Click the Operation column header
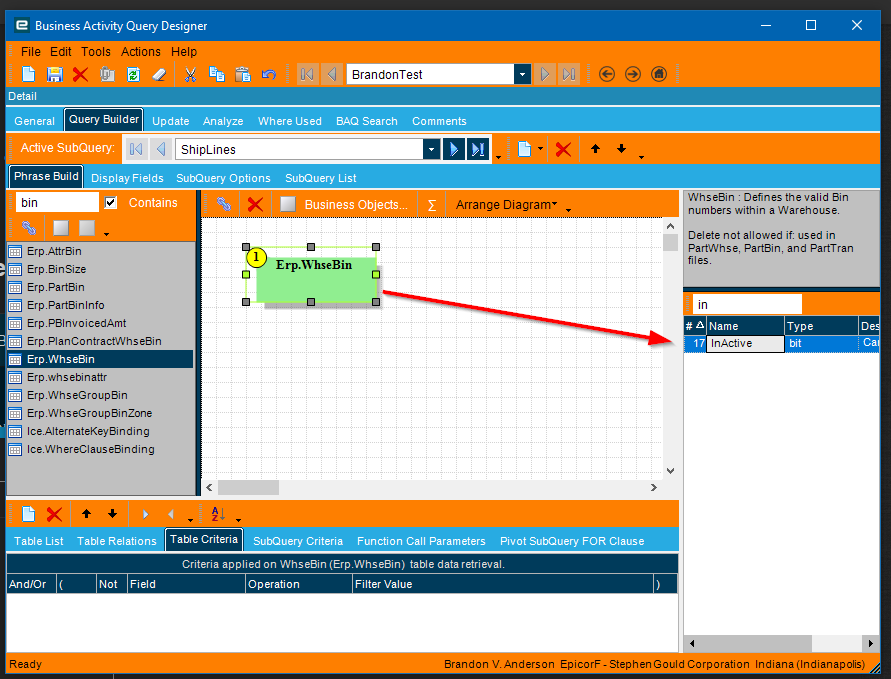The width and height of the screenshot is (891, 679). (298, 584)
